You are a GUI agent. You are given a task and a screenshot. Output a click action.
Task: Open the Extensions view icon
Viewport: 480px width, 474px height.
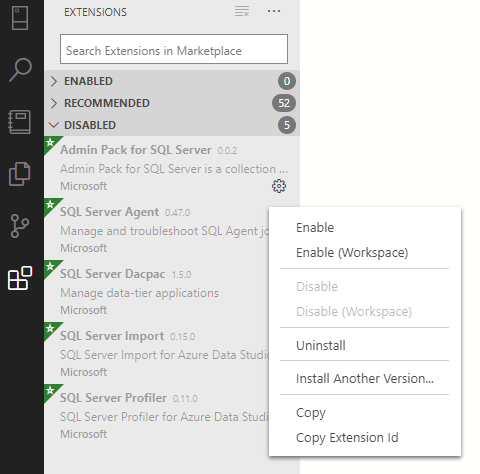point(20,278)
